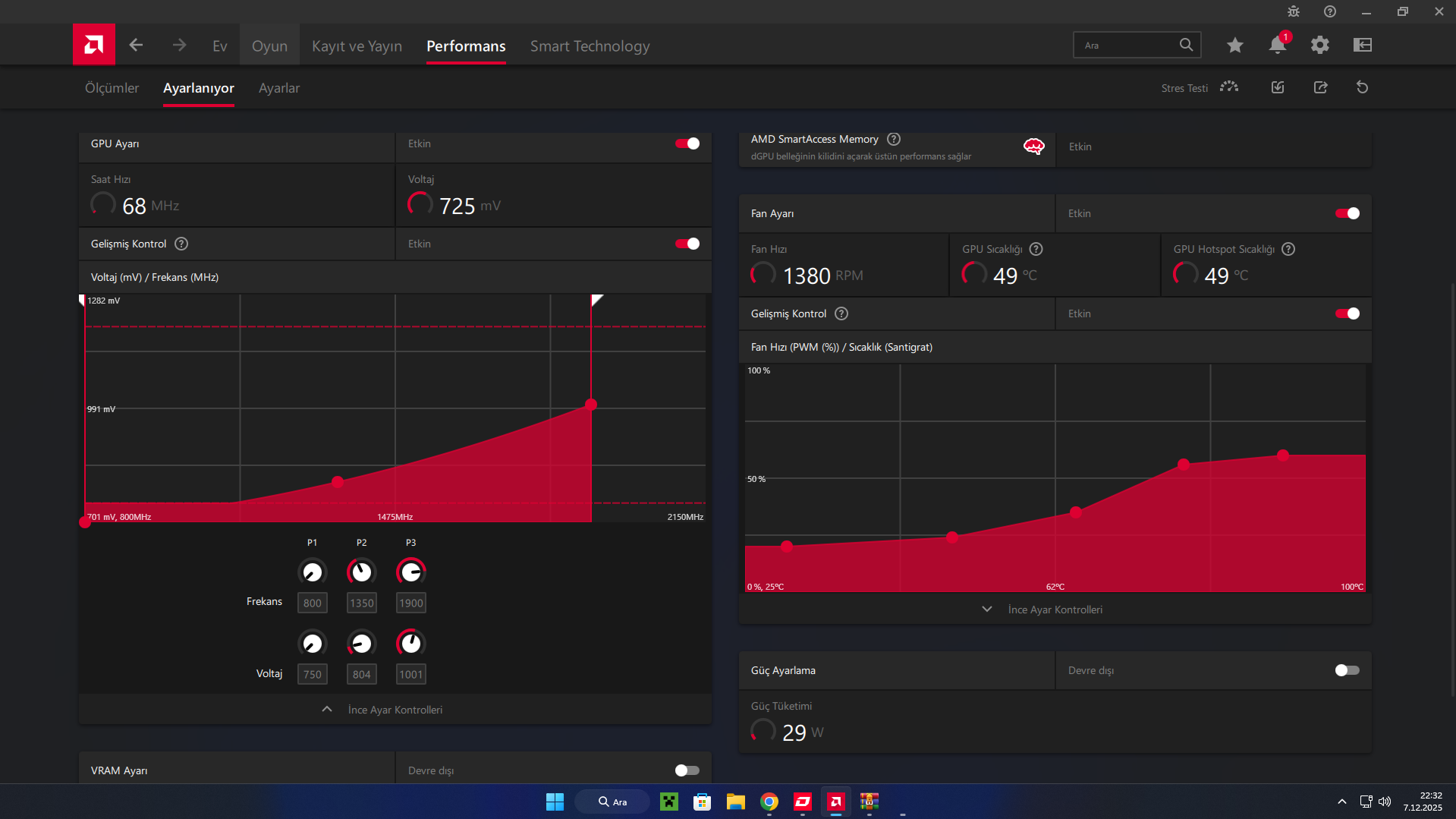Go back with the left arrow

tap(136, 46)
